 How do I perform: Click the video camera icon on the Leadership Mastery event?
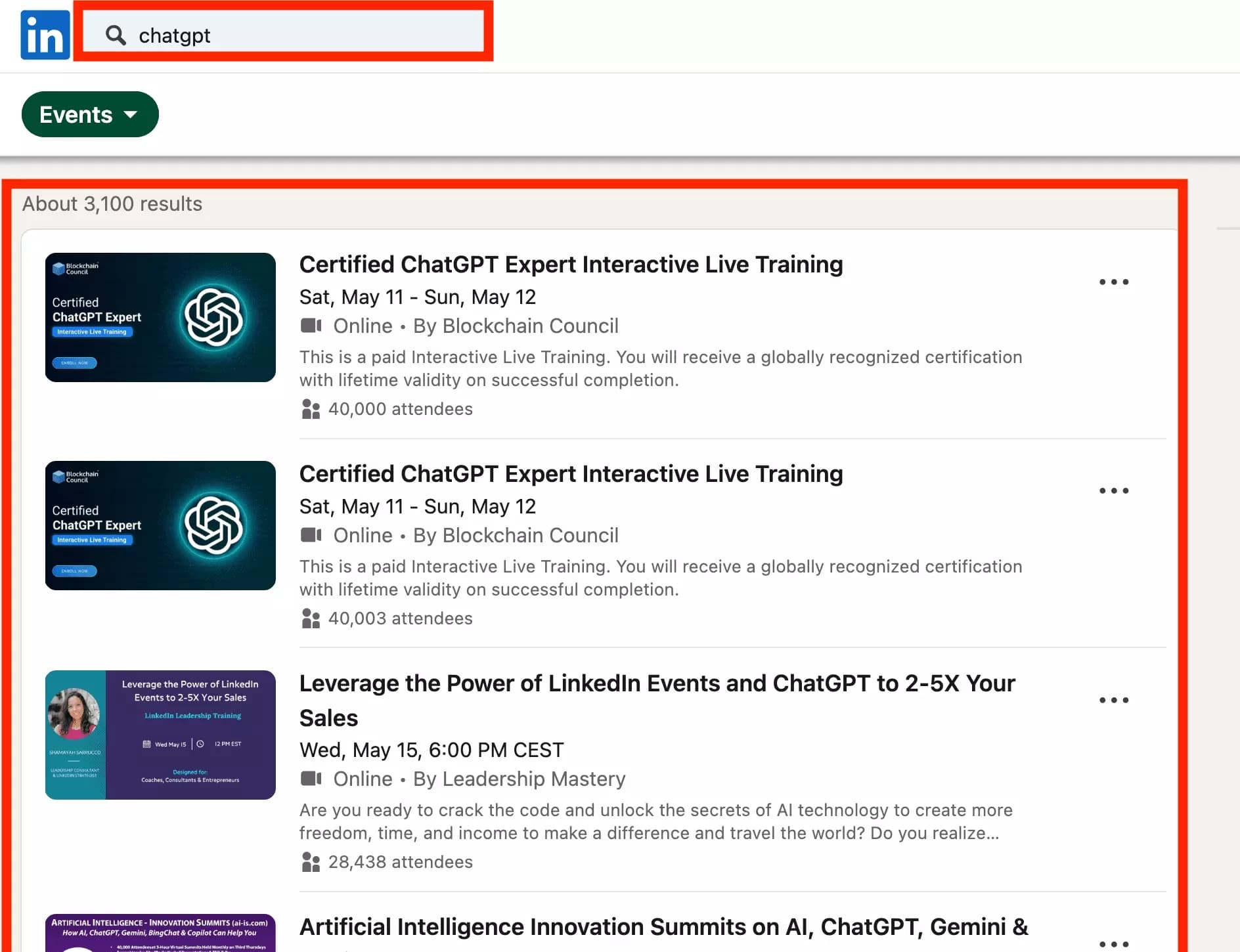pos(310,778)
